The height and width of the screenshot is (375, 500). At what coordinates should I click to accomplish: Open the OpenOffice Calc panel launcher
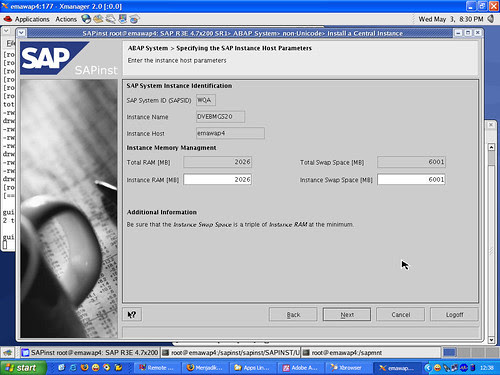[134, 19]
